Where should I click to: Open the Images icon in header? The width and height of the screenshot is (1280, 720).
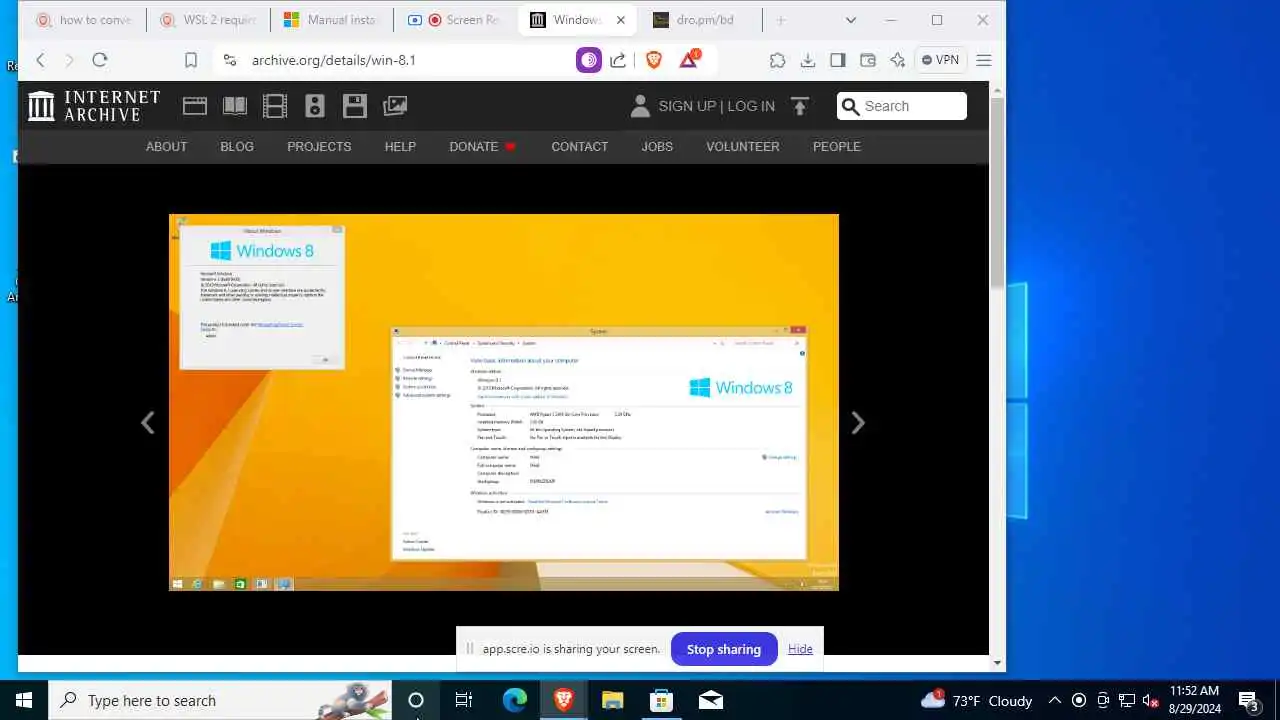395,105
